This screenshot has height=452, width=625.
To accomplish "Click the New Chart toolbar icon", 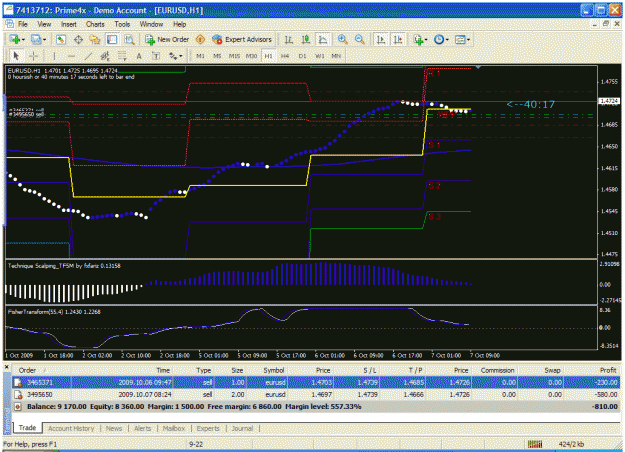I will click(15, 39).
